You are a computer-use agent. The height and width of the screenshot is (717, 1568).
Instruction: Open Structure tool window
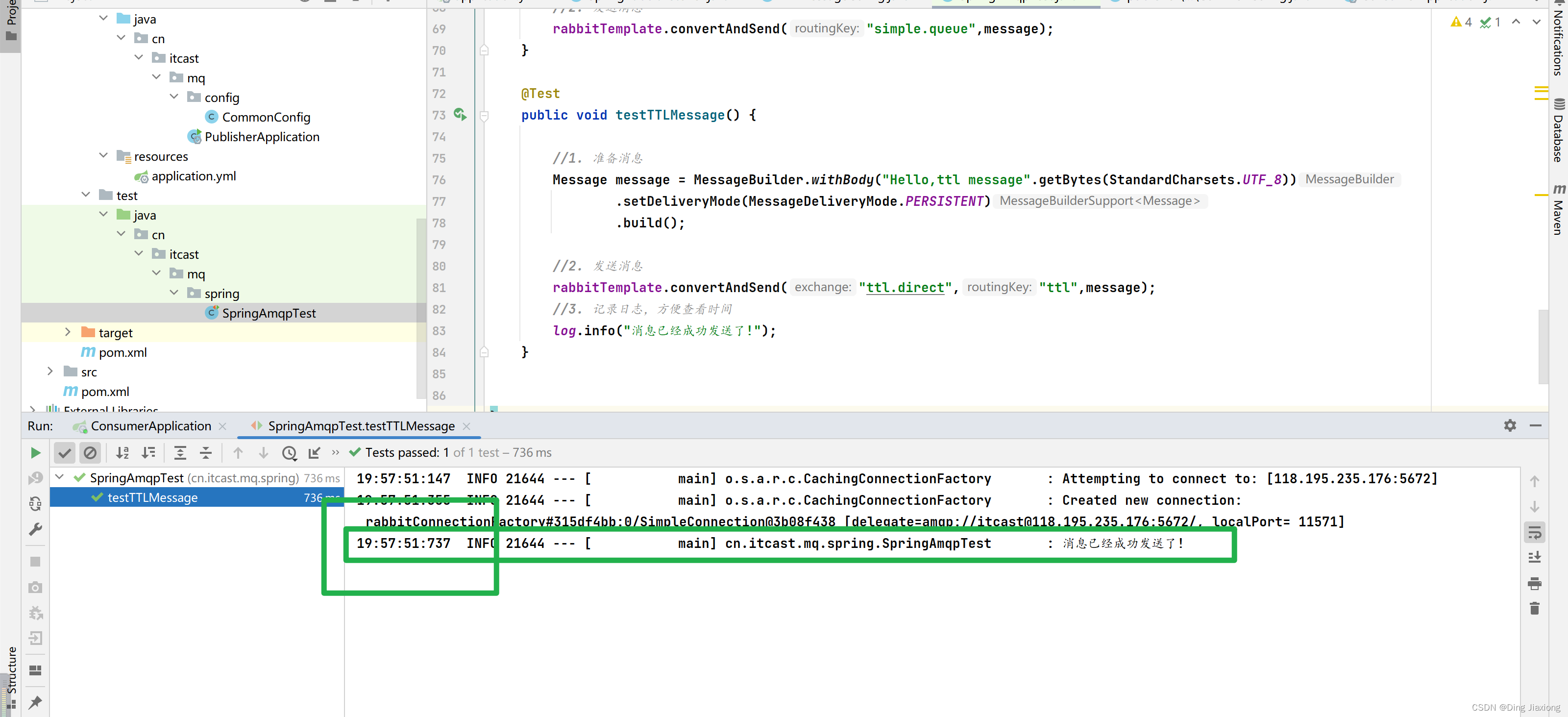11,677
